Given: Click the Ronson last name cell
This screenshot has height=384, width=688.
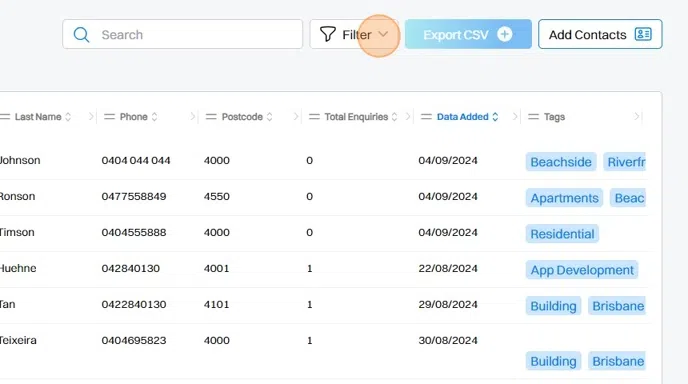Looking at the screenshot, I should tap(18, 197).
